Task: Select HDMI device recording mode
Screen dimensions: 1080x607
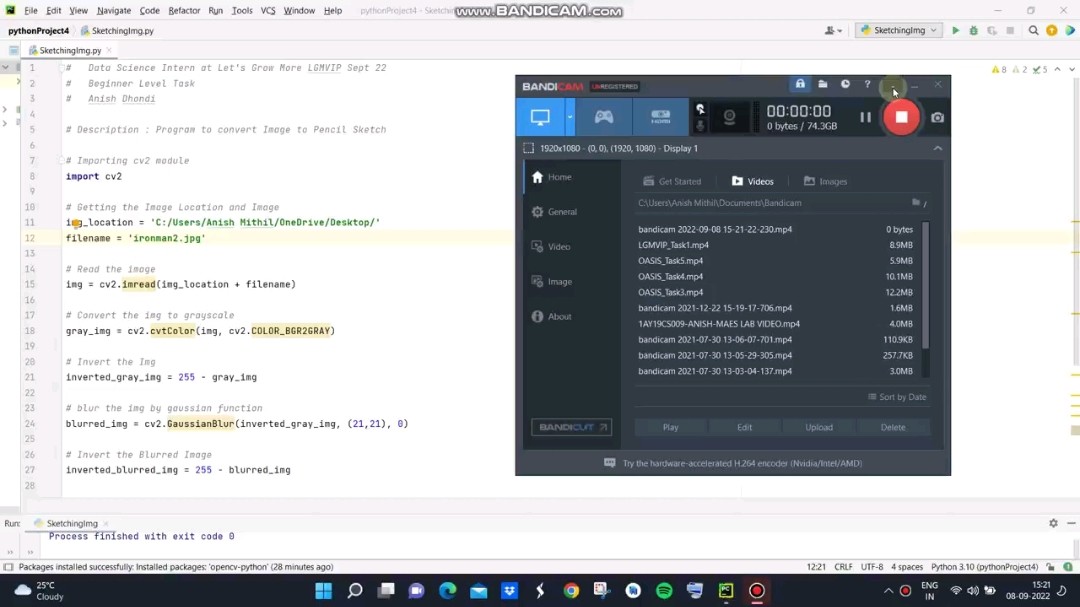Action: [660, 117]
